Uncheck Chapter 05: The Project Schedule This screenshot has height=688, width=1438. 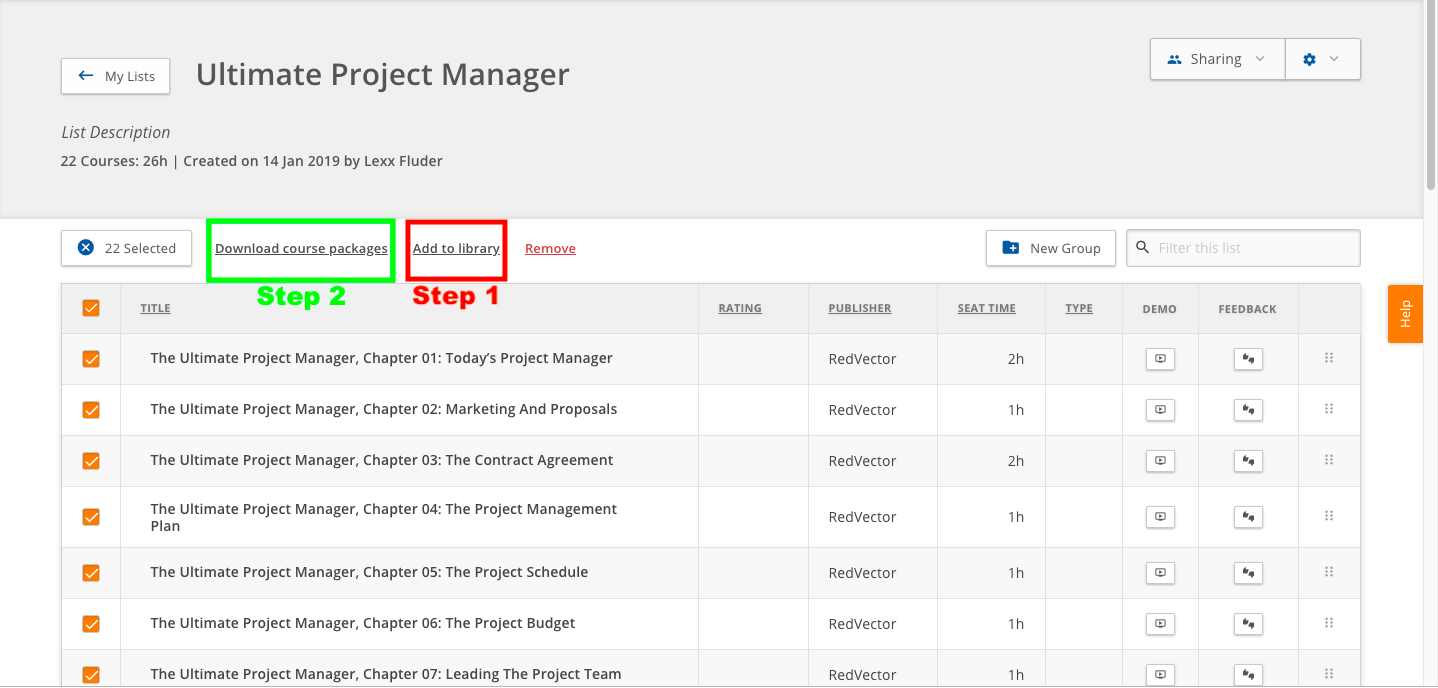point(91,572)
